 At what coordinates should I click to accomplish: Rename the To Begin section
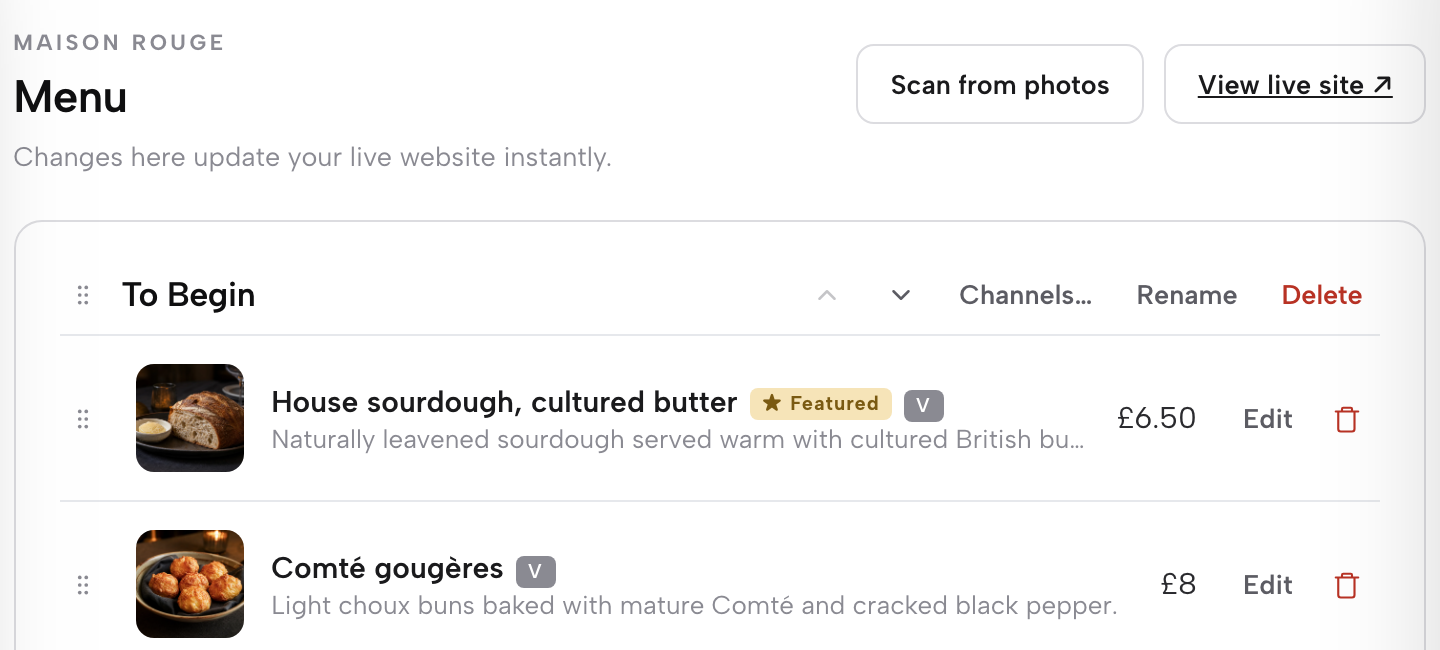click(x=1187, y=295)
